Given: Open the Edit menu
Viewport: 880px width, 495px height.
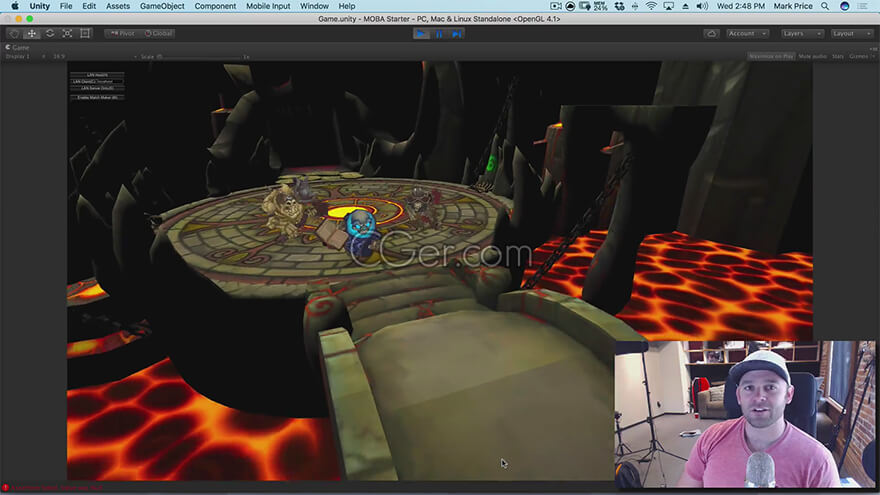Looking at the screenshot, I should [89, 6].
